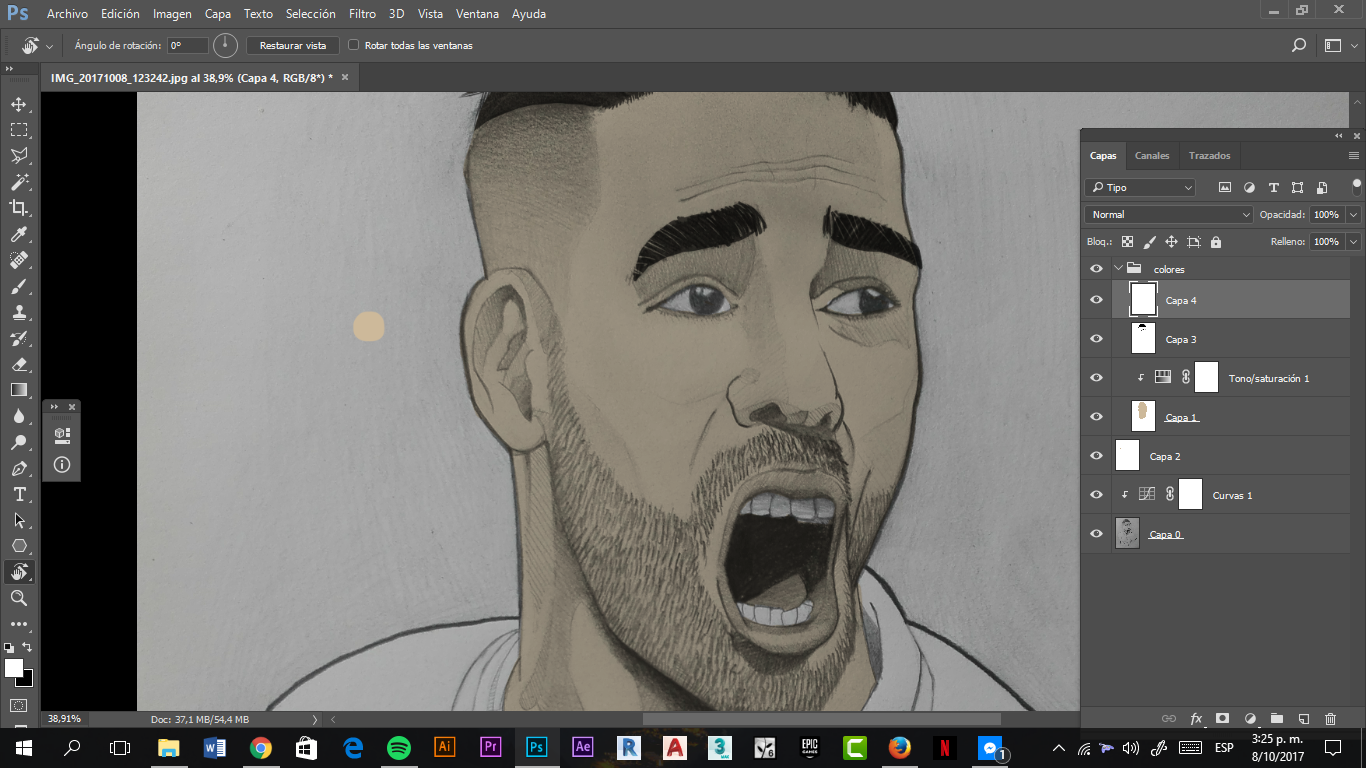Open the search icon in options bar
The height and width of the screenshot is (768, 1366).
tap(1299, 45)
